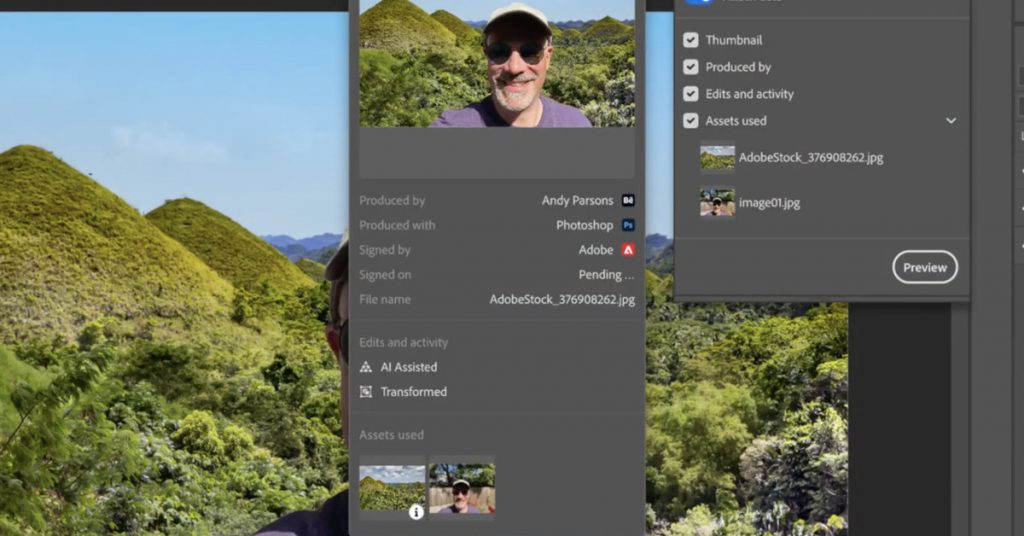Click the Behance icon beside Andy Parsons
The height and width of the screenshot is (536, 1024).
(628, 200)
